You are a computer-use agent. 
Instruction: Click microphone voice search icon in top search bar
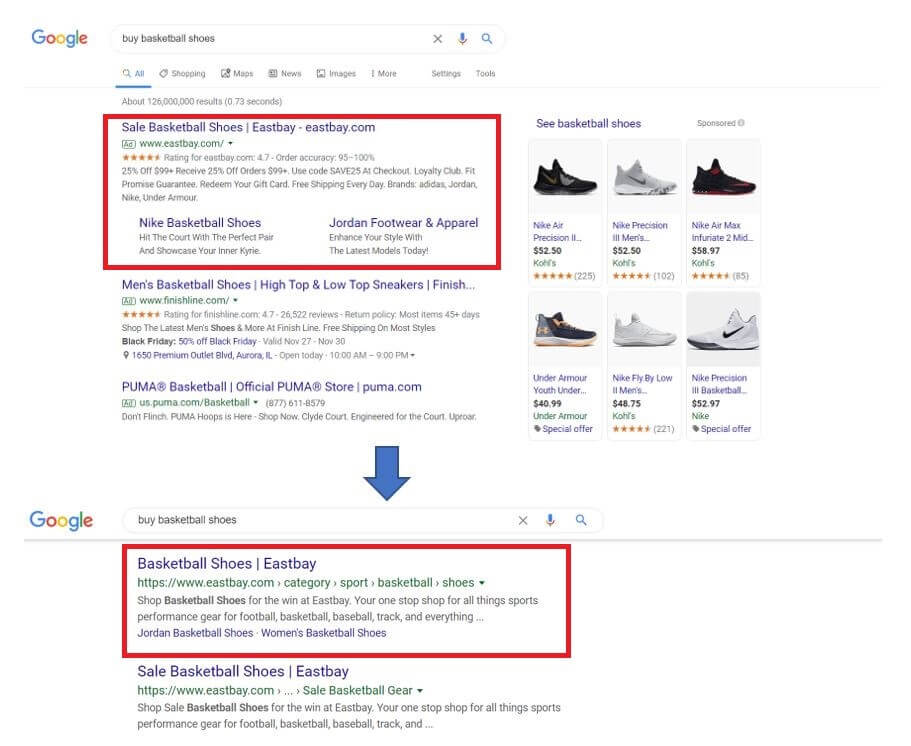462,39
